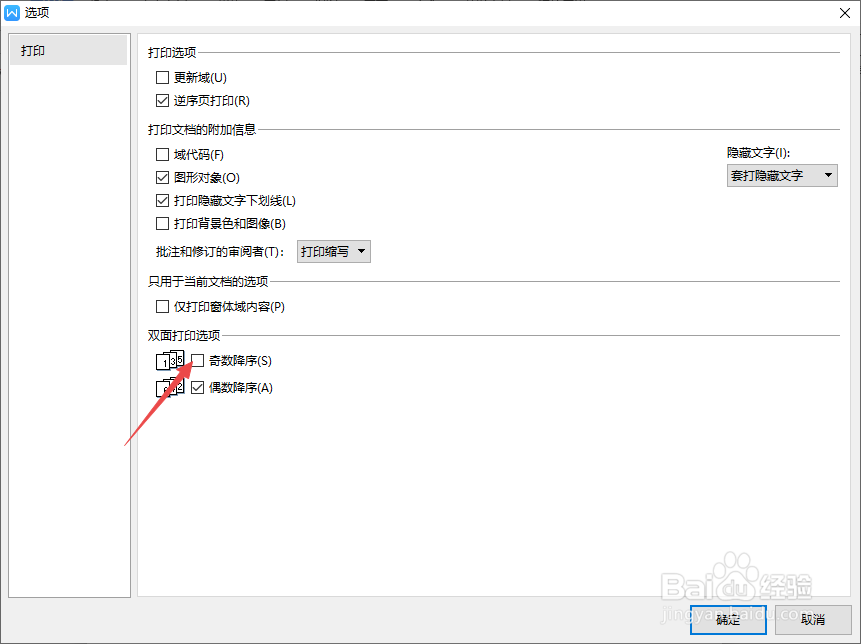Uncheck the 偶数降序 checkbox
Viewport: 861px width, 644px height.
coord(195,387)
